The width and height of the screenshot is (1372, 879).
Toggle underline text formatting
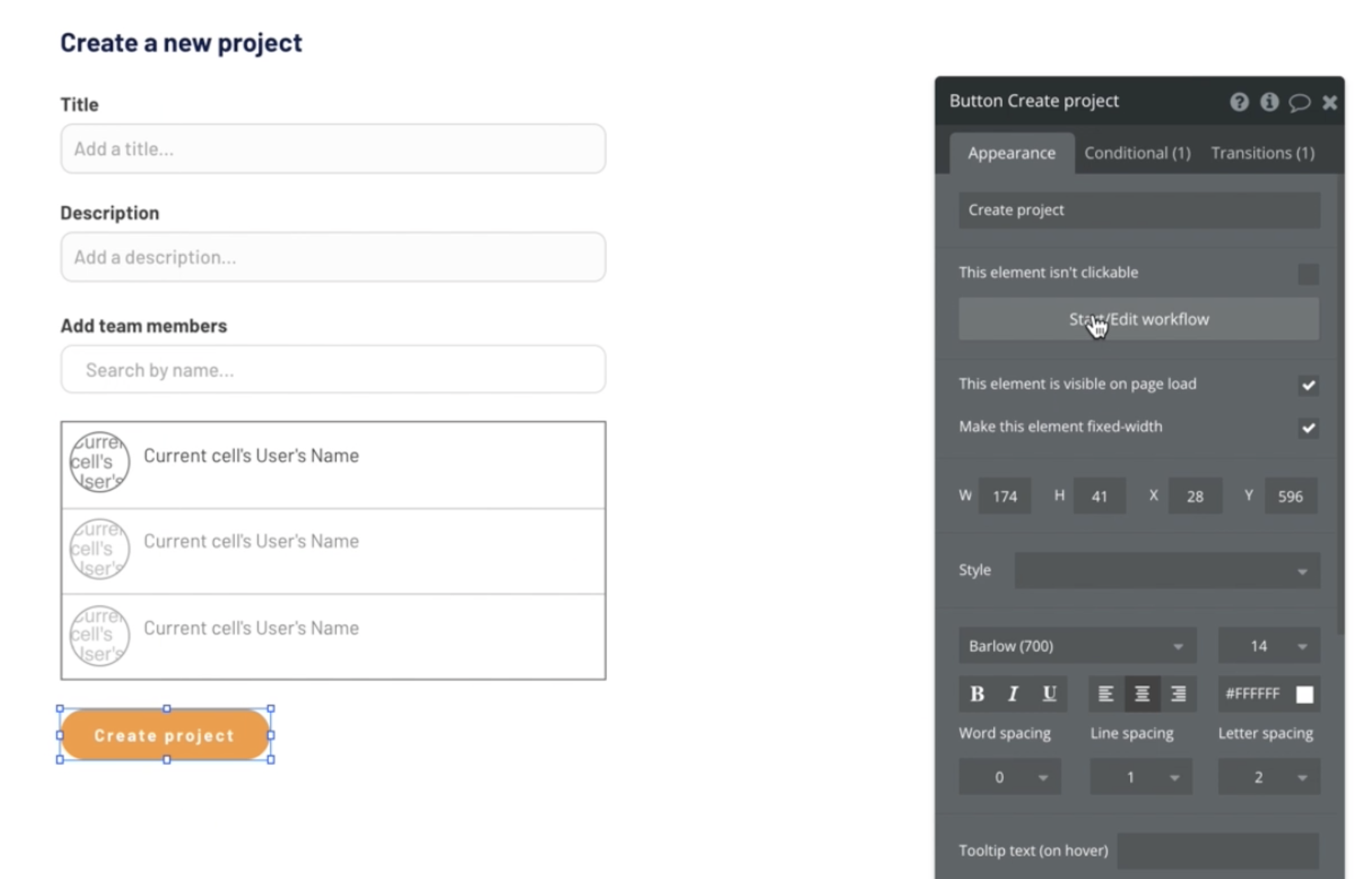pyautogui.click(x=1049, y=693)
